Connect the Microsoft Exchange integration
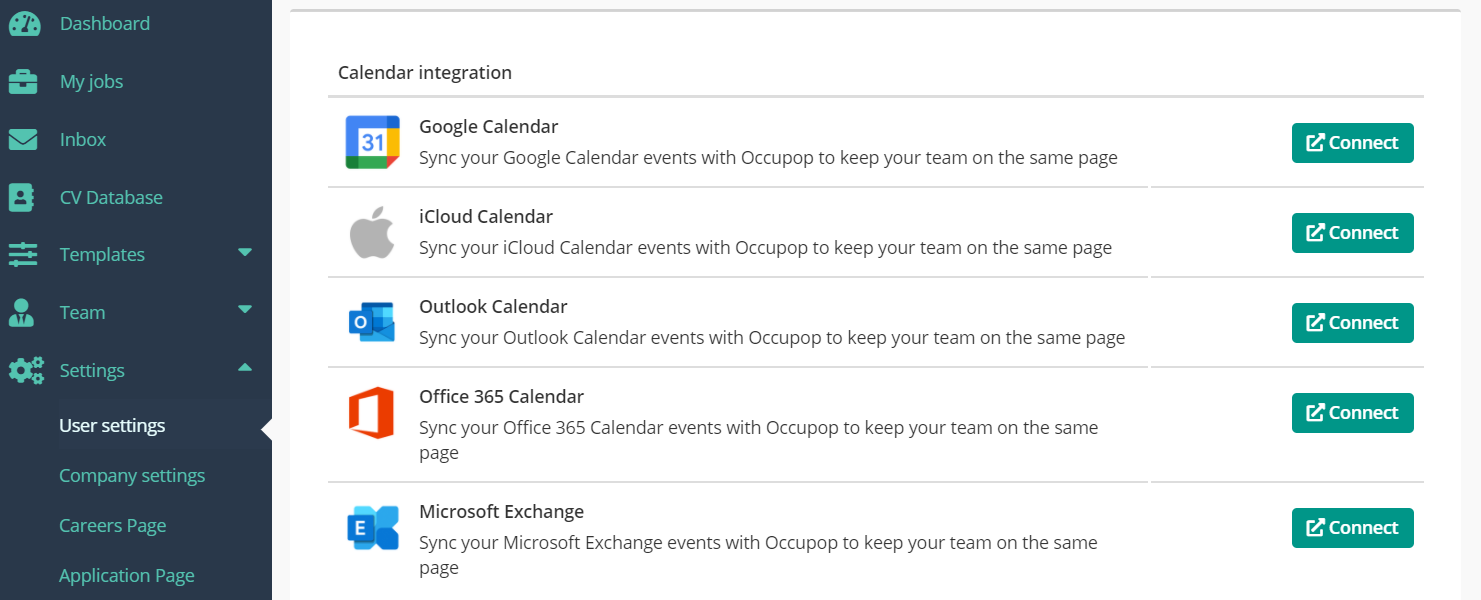The height and width of the screenshot is (600, 1481). coord(1352,527)
